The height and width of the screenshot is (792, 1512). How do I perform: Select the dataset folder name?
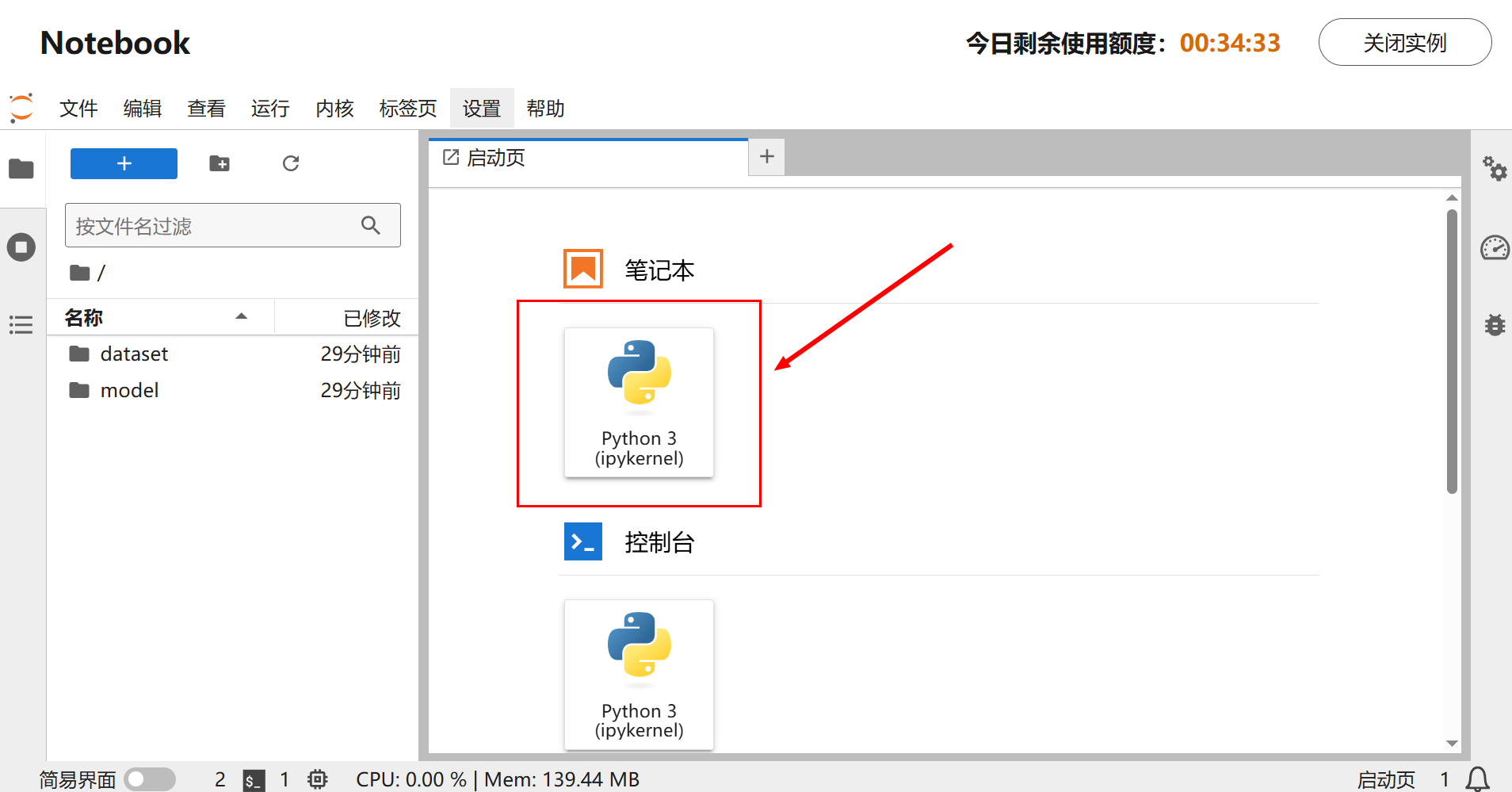click(x=134, y=354)
